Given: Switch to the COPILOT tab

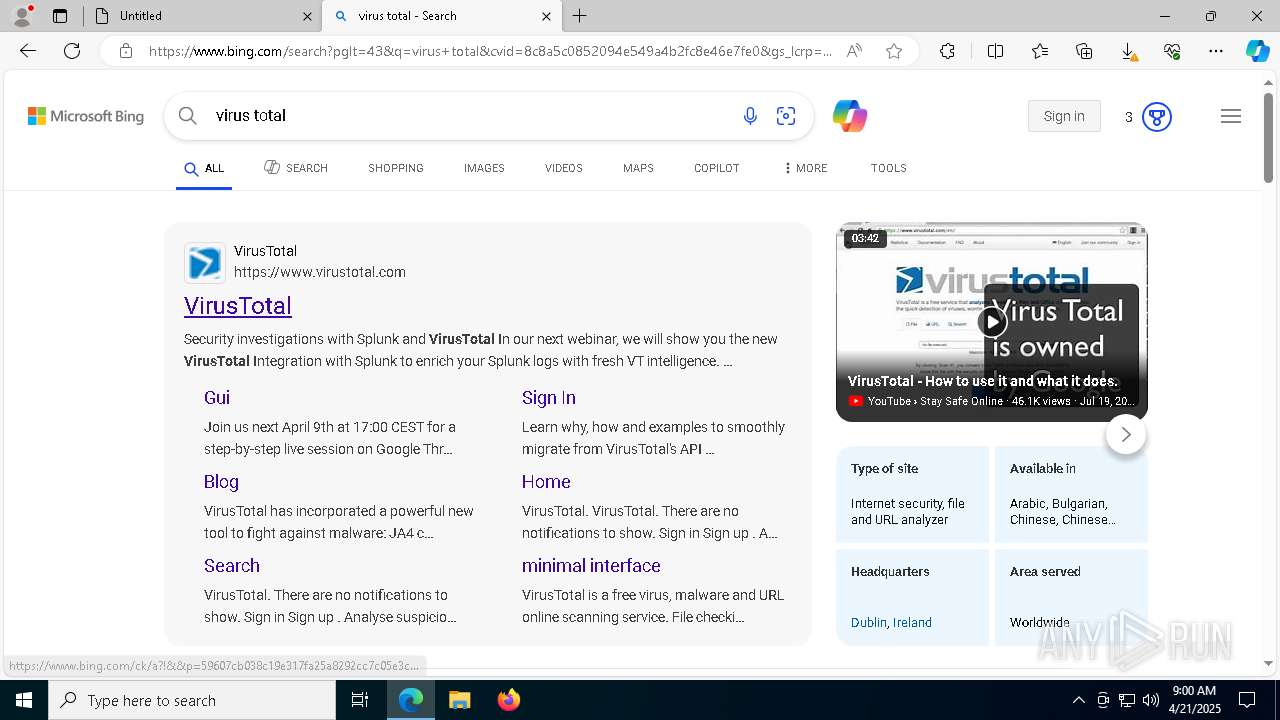Looking at the screenshot, I should click(x=717, y=168).
